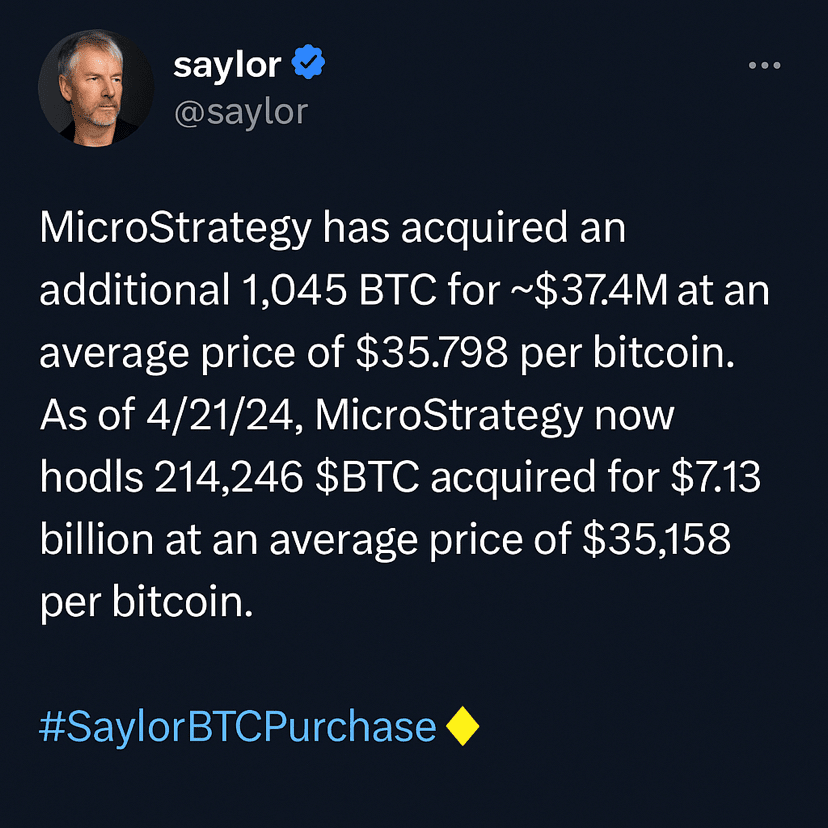Open the #SaylorBTCPurchase hashtag
This screenshot has height=828, width=828.
click(x=238, y=727)
